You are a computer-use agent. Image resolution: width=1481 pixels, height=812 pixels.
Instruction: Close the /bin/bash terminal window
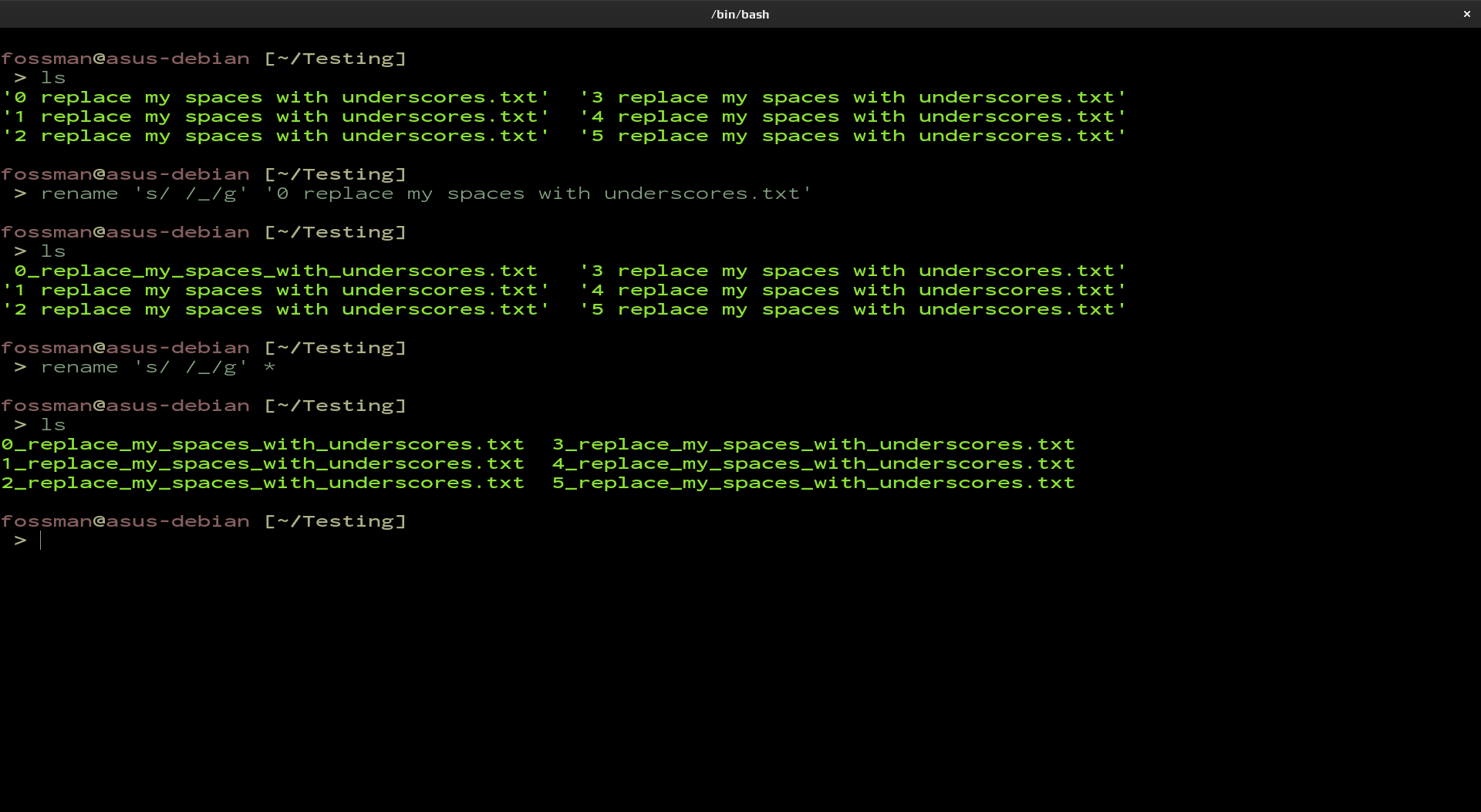[1466, 14]
